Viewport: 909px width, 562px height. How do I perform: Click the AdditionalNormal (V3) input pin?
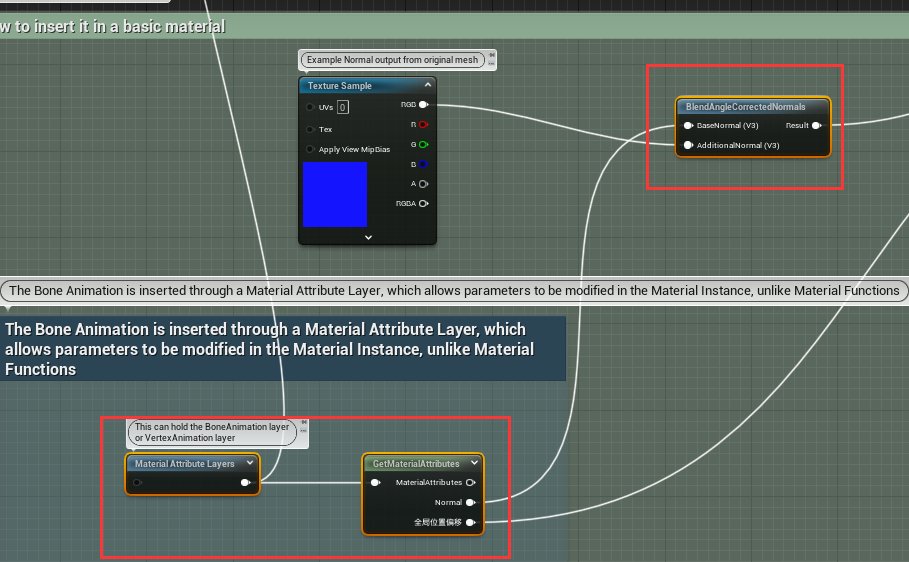coord(688,145)
